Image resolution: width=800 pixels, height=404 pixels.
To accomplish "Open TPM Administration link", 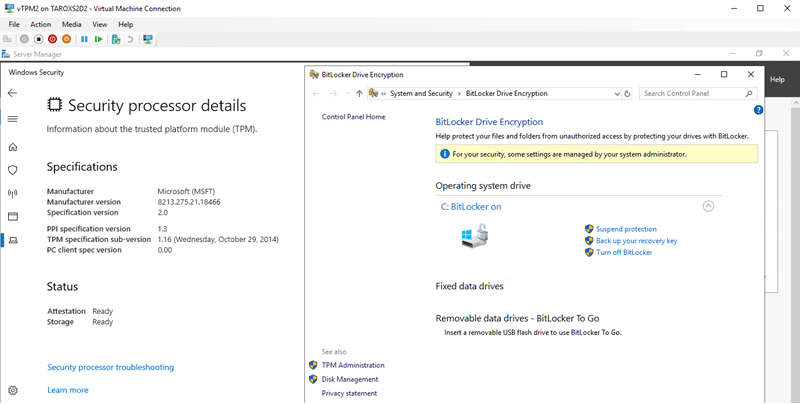I will coord(353,365).
